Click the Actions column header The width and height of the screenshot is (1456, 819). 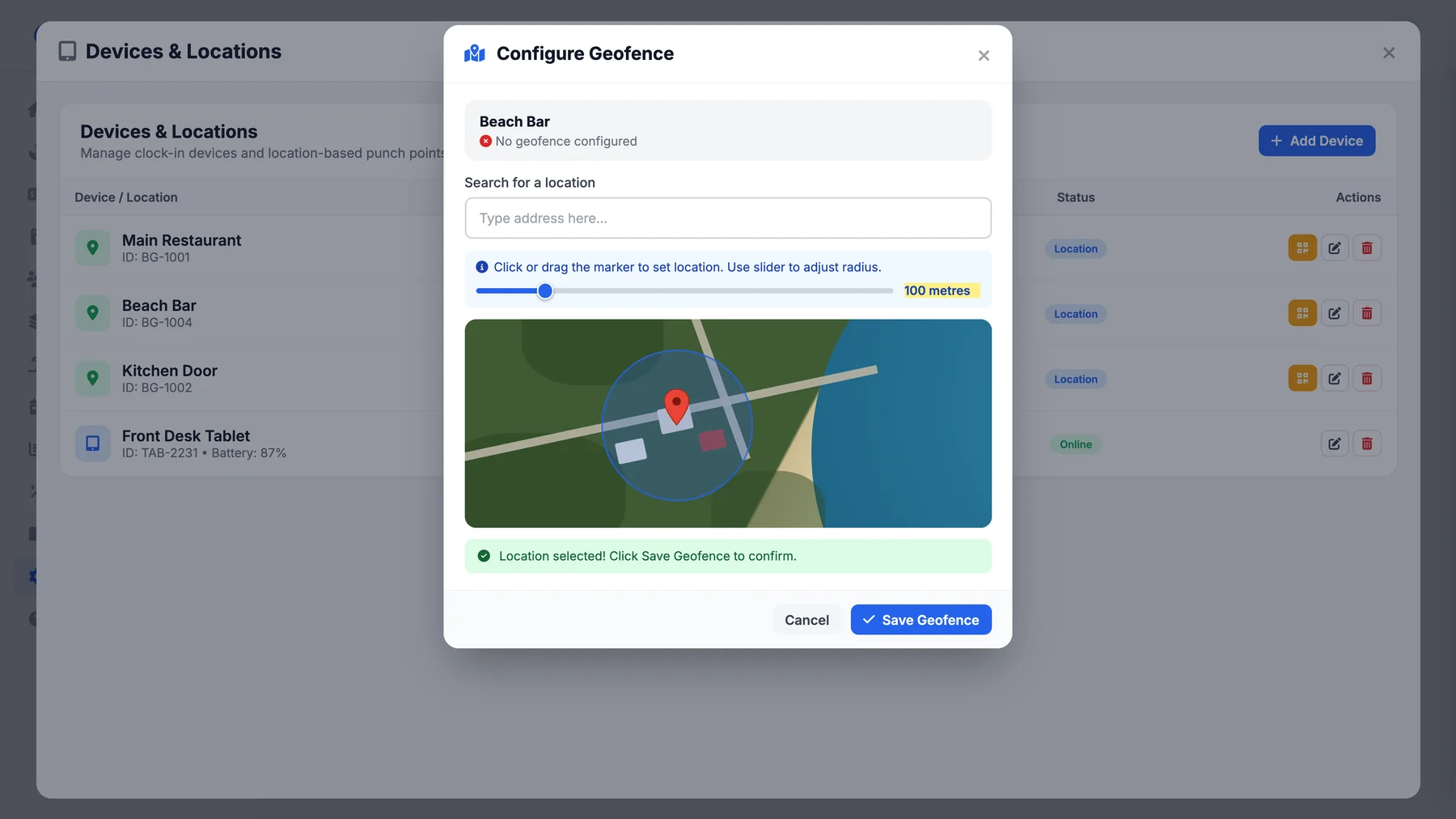coord(1358,197)
